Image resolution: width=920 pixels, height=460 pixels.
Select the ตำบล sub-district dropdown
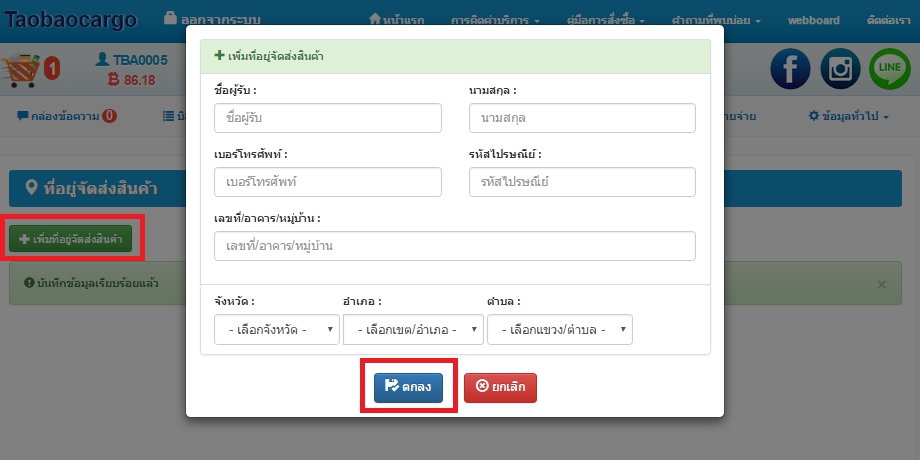click(559, 329)
